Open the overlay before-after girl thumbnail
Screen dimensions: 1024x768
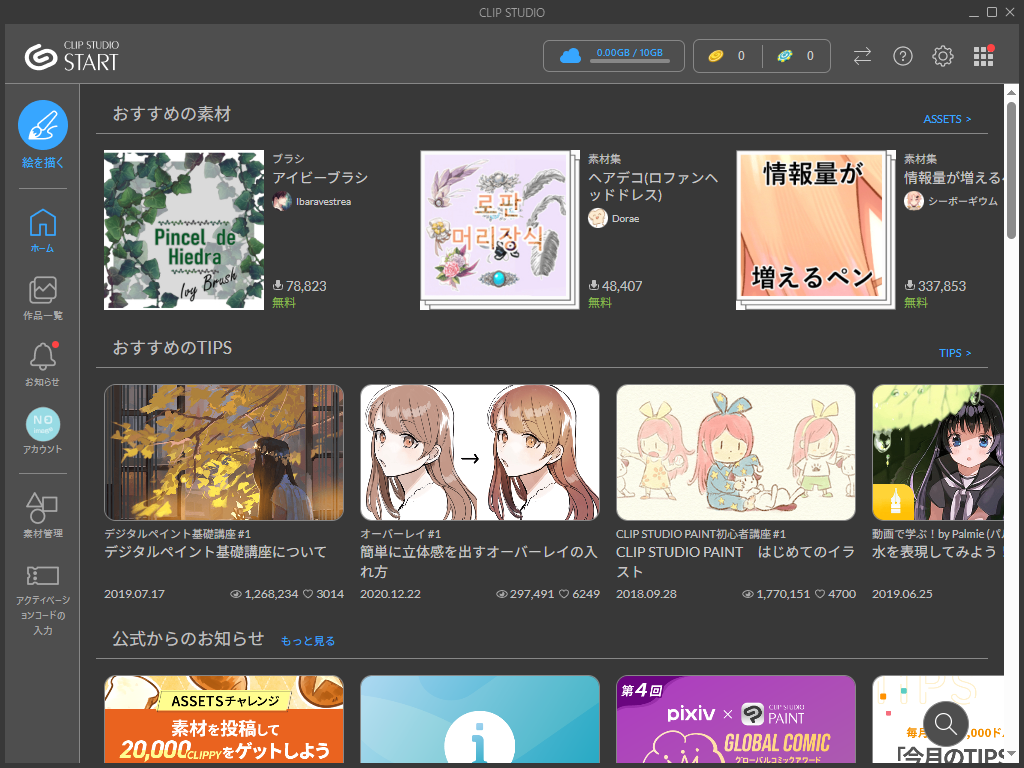pyautogui.click(x=480, y=453)
